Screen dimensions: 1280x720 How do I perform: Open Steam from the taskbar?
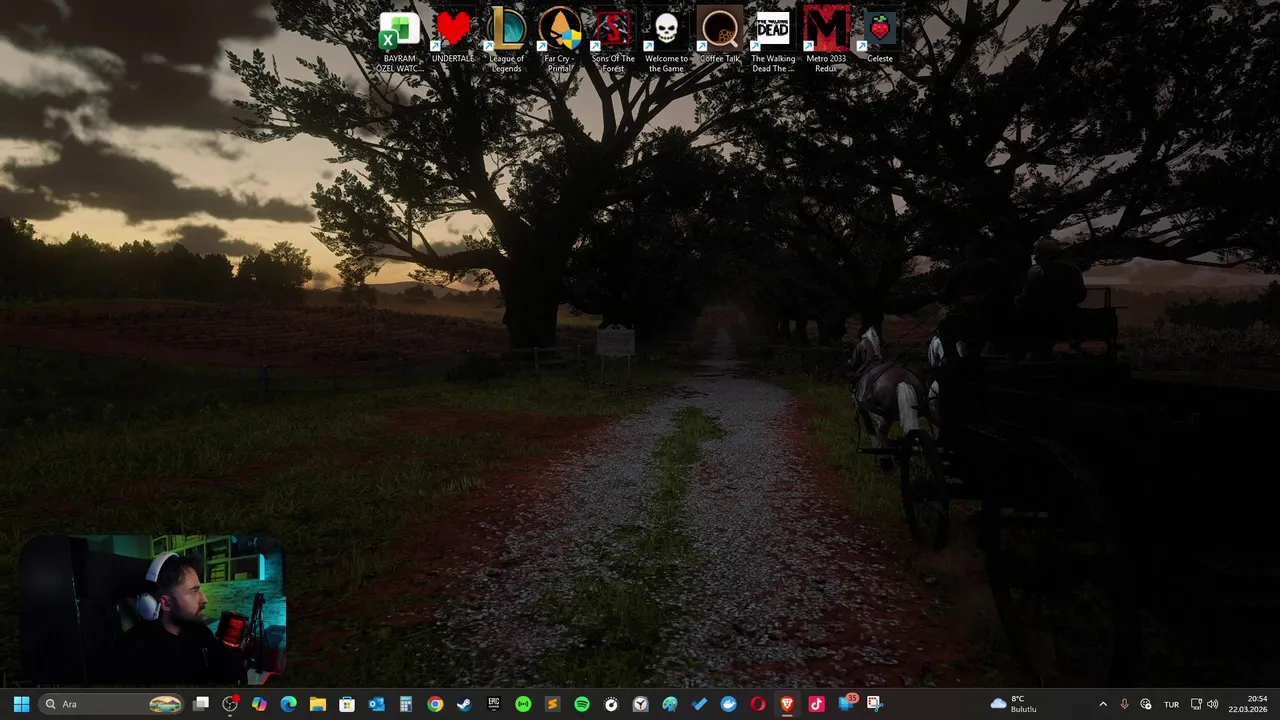(x=464, y=704)
